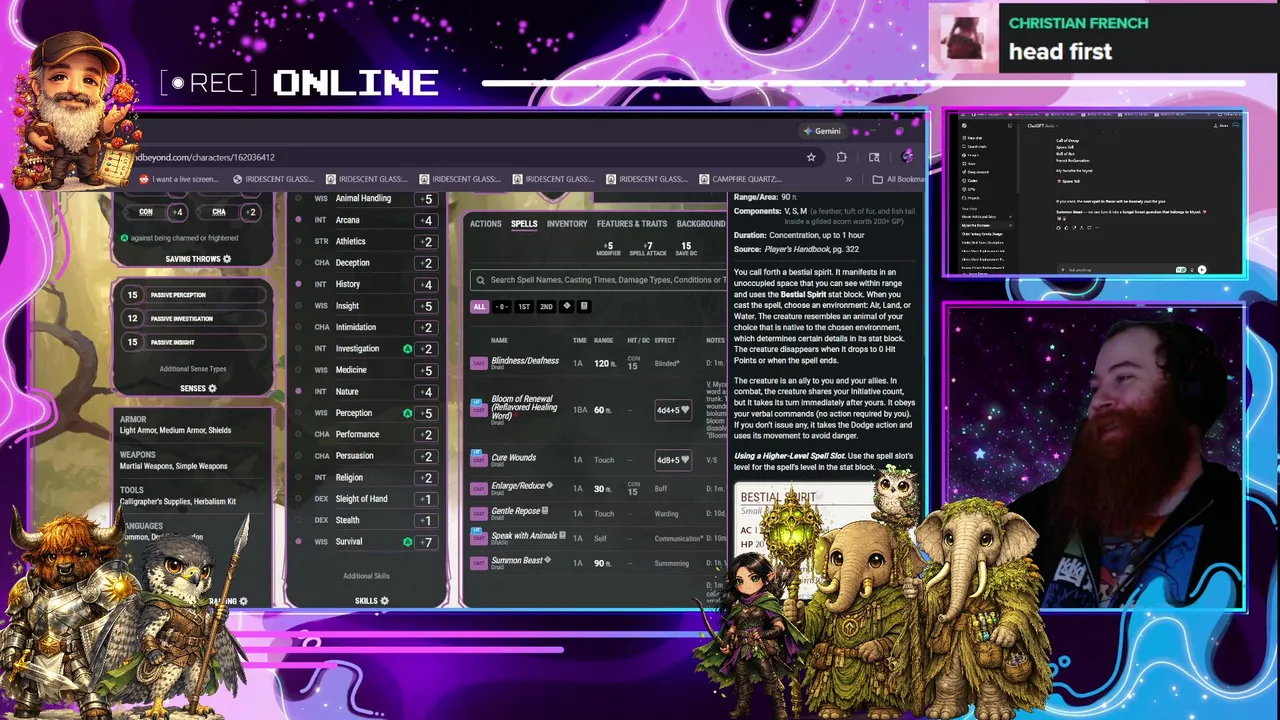Roll the CHA +2 saving throw
The width and height of the screenshot is (1280, 720).
pyautogui.click(x=251, y=212)
